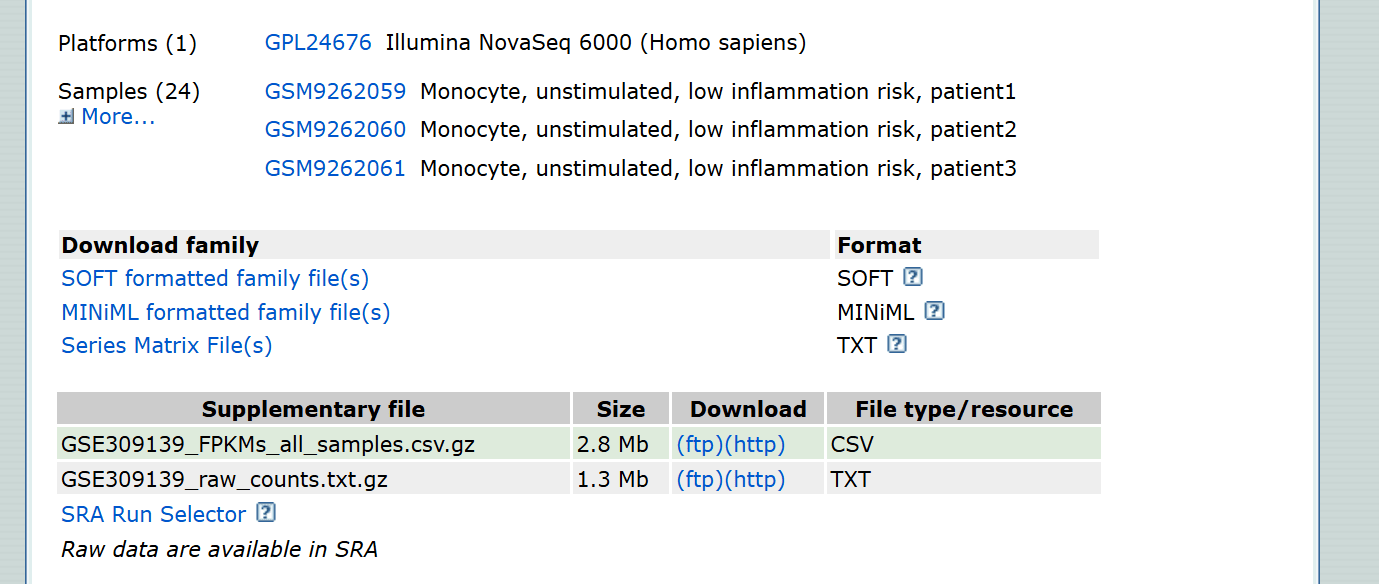The image size is (1379, 584).
Task: Open help icon next to MINiML format
Action: (934, 311)
